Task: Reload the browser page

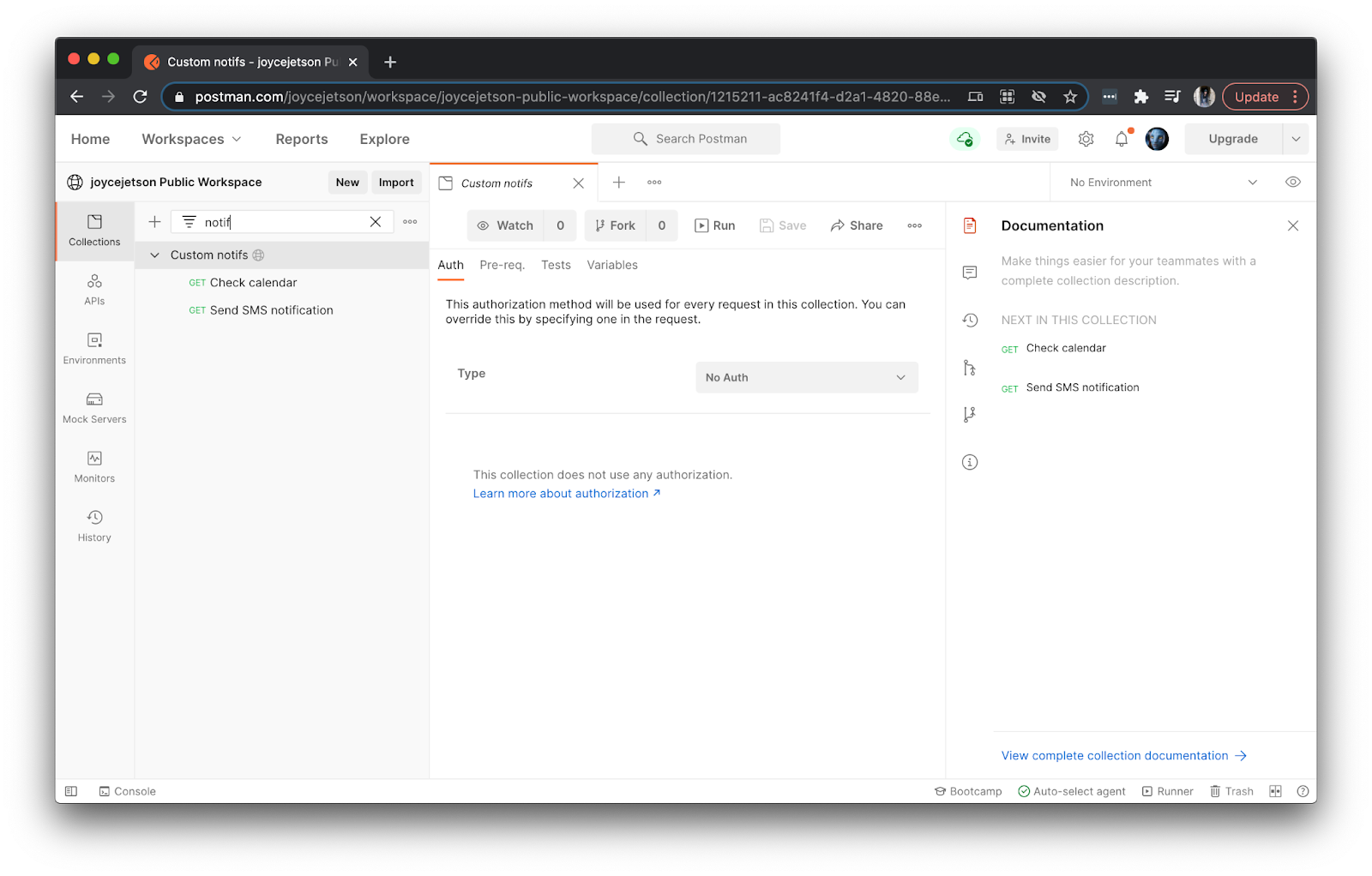Action: [x=141, y=97]
